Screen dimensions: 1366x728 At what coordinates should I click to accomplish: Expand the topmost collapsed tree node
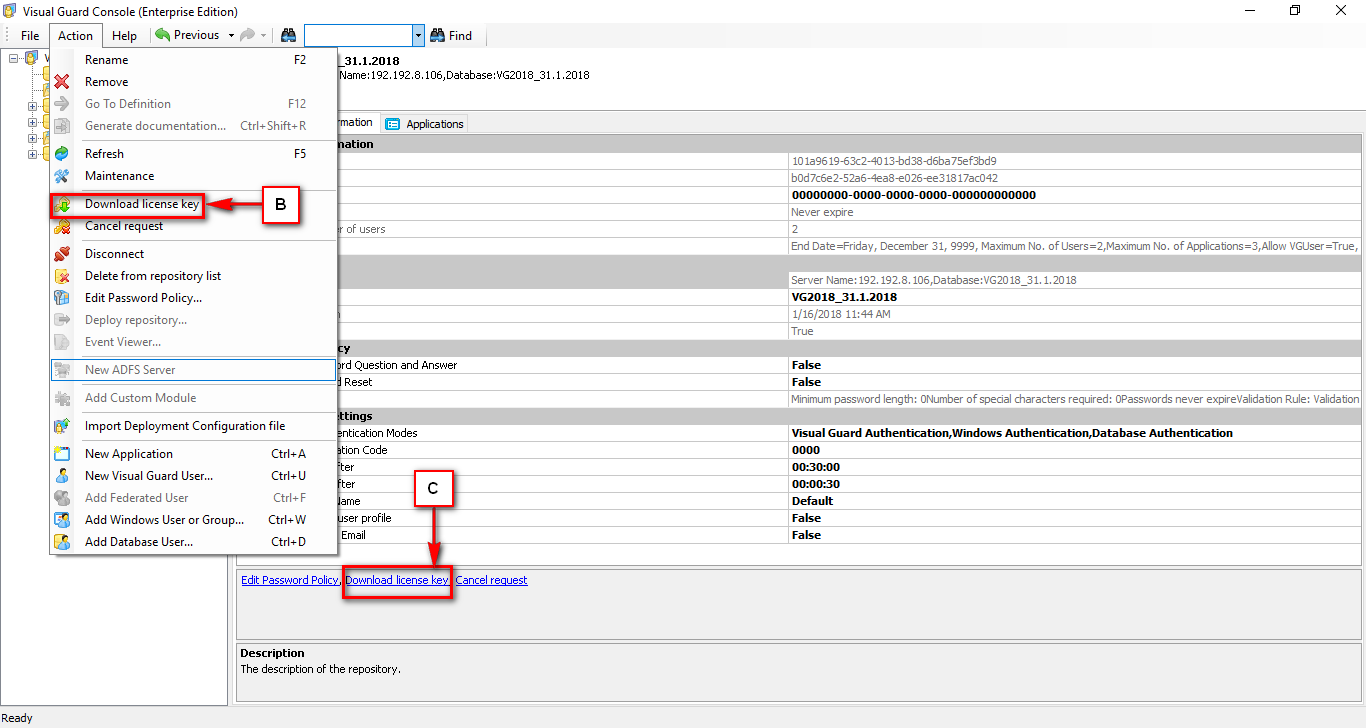[x=33, y=106]
